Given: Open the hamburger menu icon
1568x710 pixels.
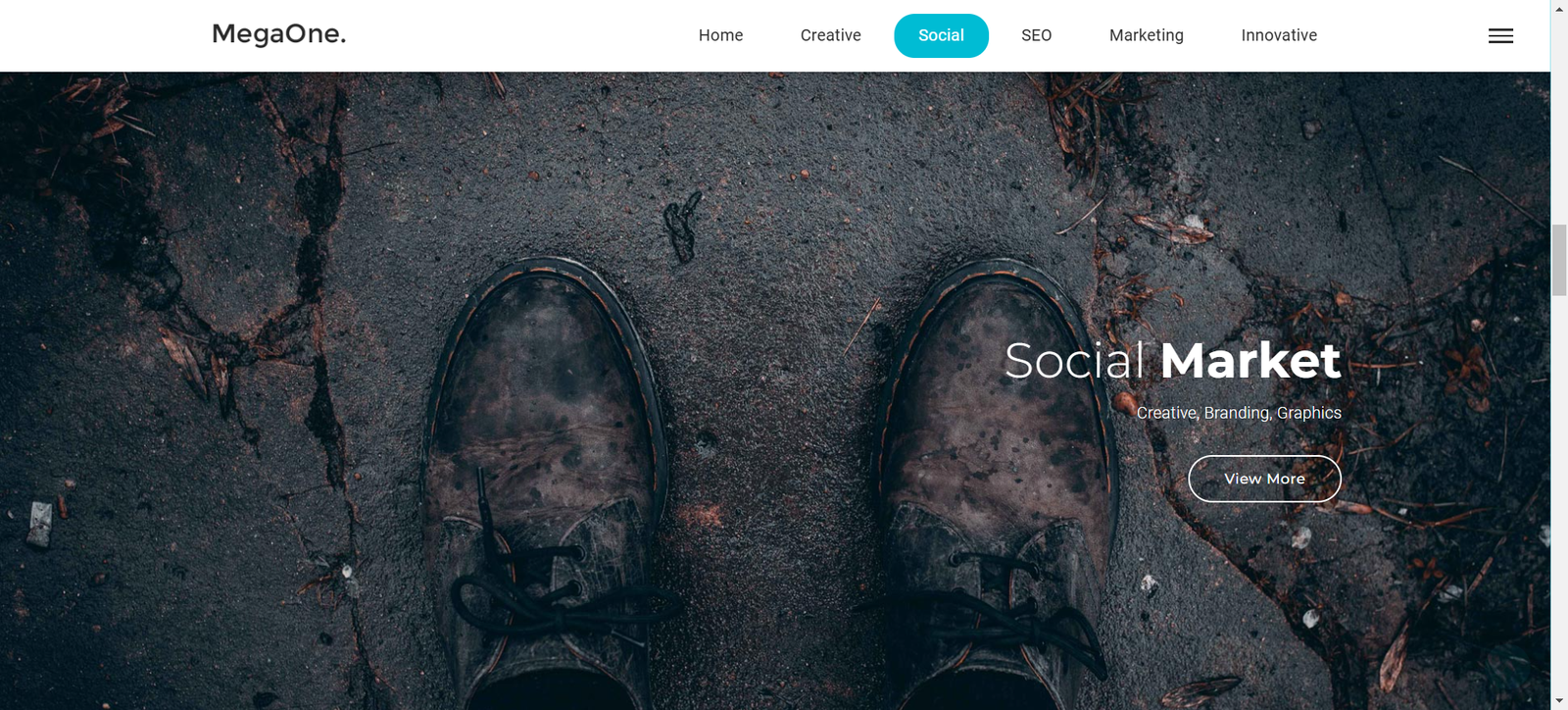Looking at the screenshot, I should [x=1500, y=36].
